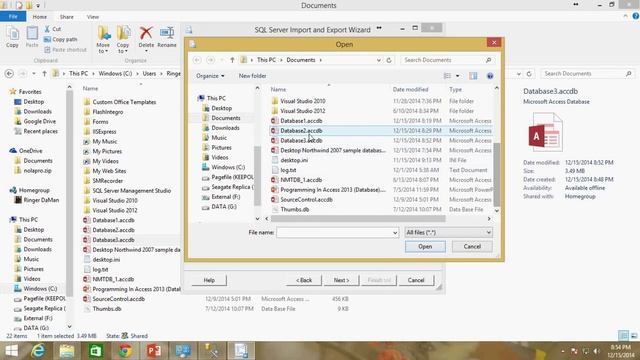This screenshot has width=640, height=360.
Task: Click the wizard Next button
Action: click(341, 280)
